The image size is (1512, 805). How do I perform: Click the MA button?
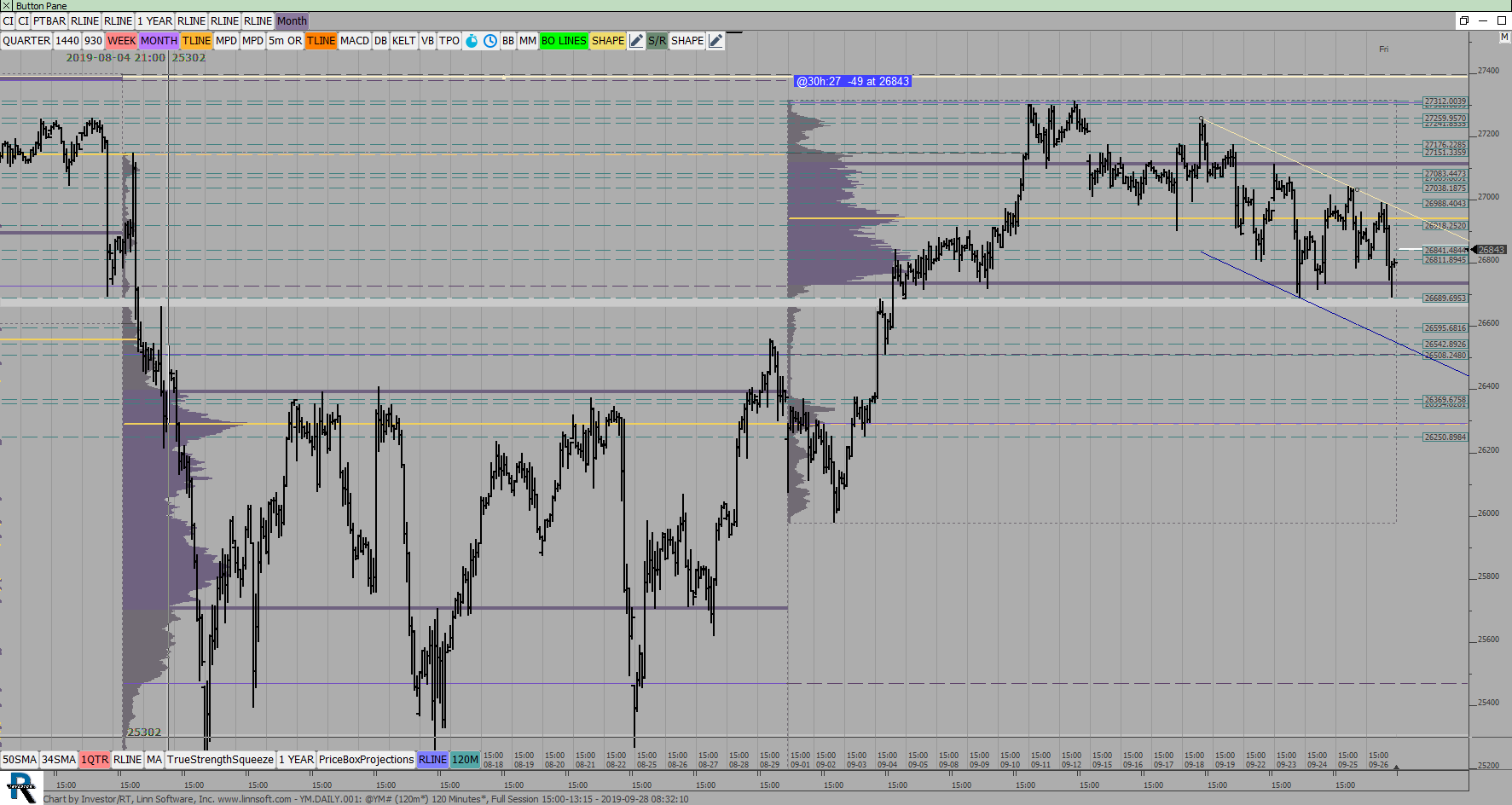click(154, 760)
